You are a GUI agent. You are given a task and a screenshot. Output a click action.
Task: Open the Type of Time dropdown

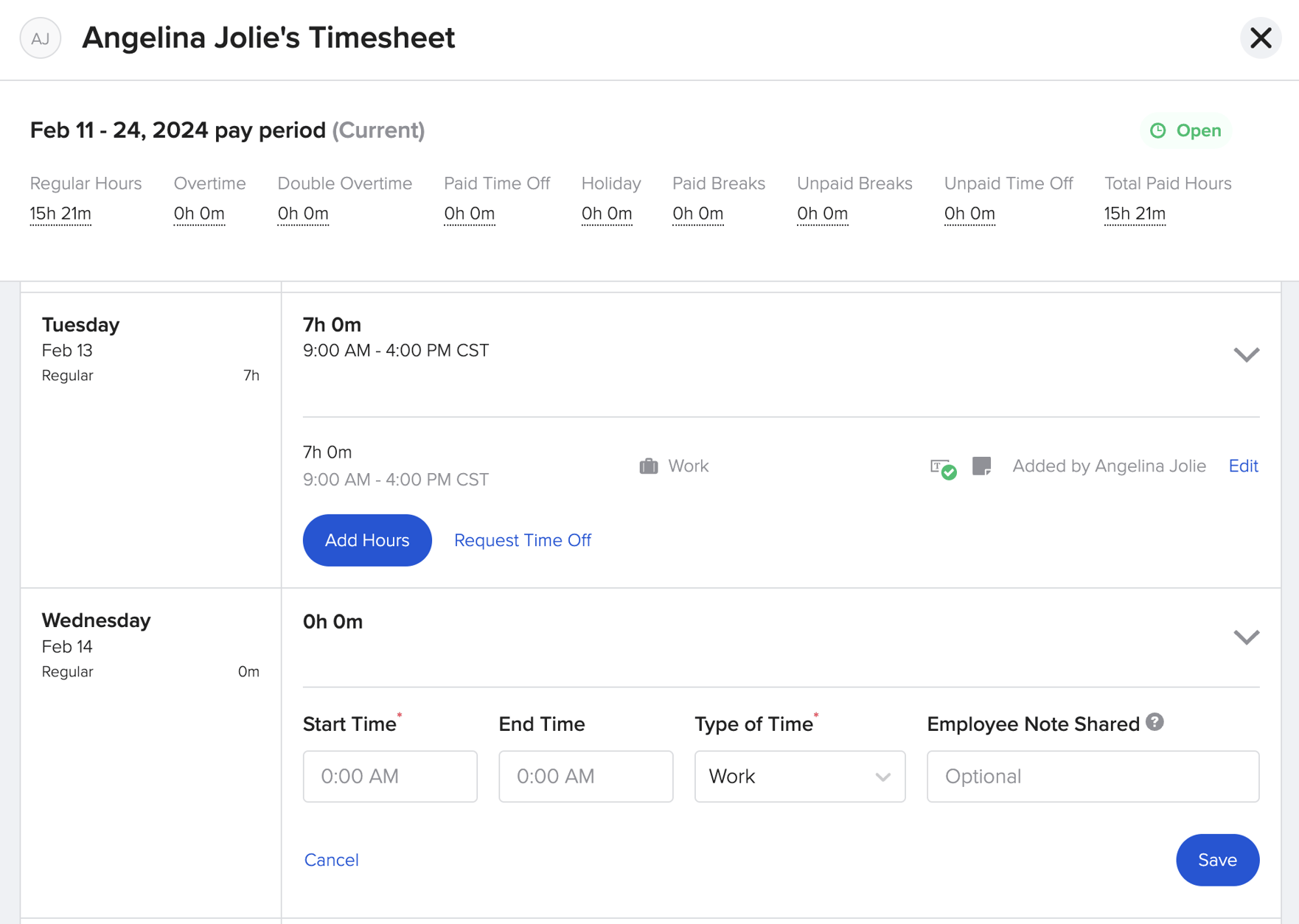799,777
